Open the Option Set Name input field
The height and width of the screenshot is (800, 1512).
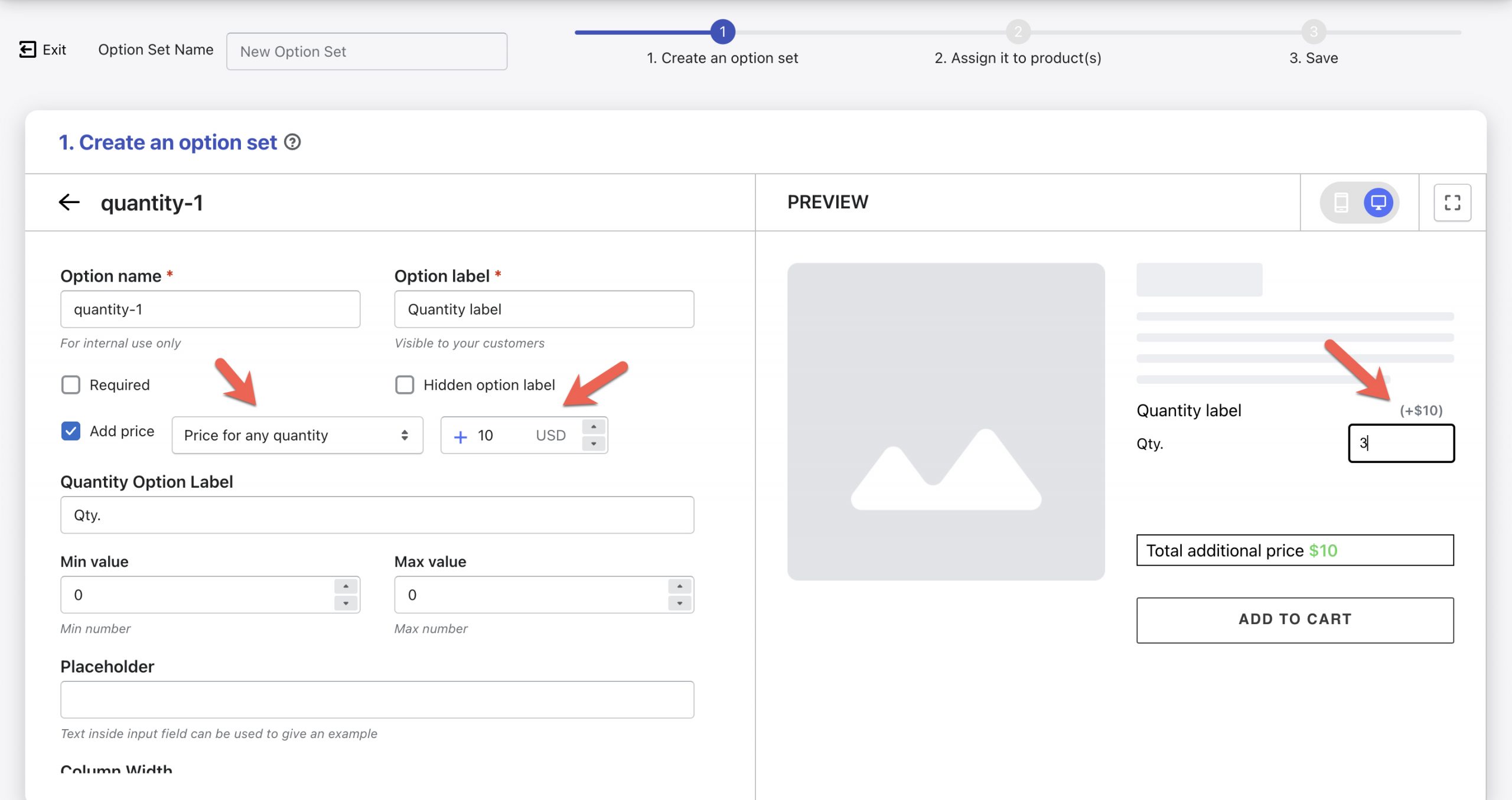coord(366,50)
